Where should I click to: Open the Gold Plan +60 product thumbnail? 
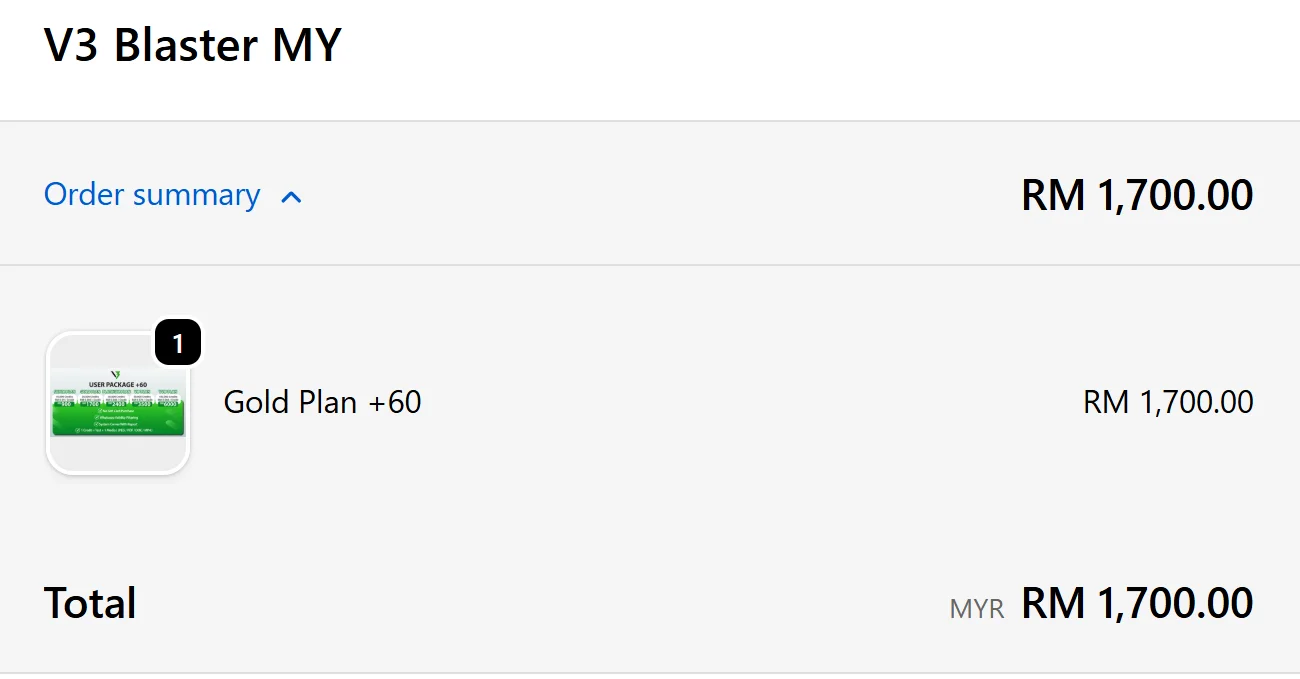(x=118, y=403)
